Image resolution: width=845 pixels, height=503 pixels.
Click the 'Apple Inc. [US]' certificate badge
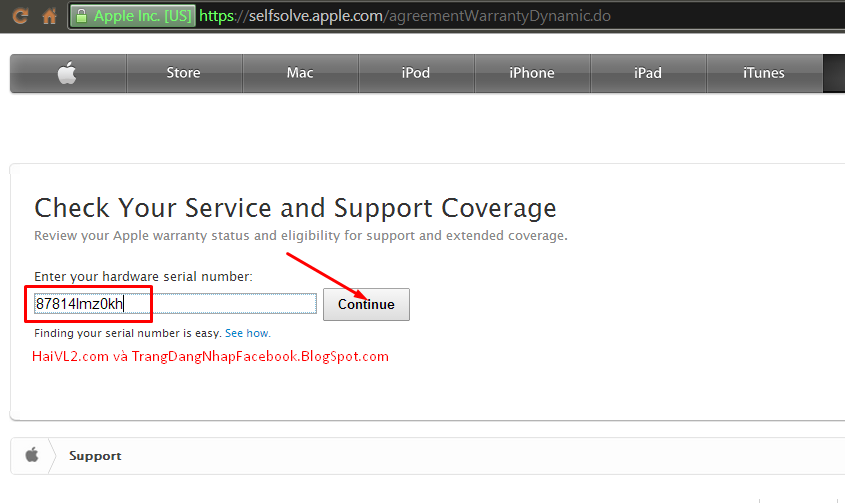[133, 16]
